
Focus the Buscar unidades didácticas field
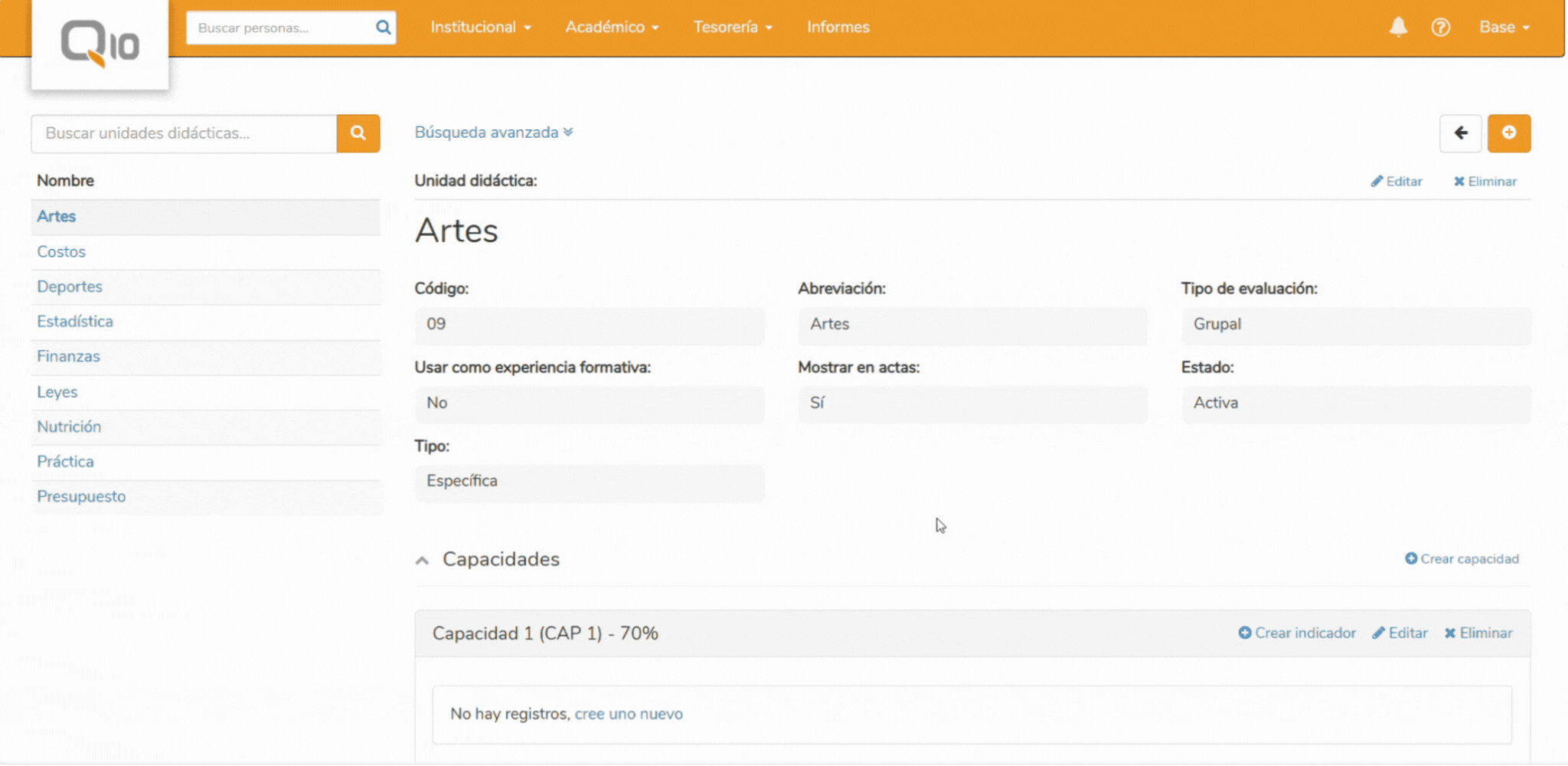pos(184,133)
